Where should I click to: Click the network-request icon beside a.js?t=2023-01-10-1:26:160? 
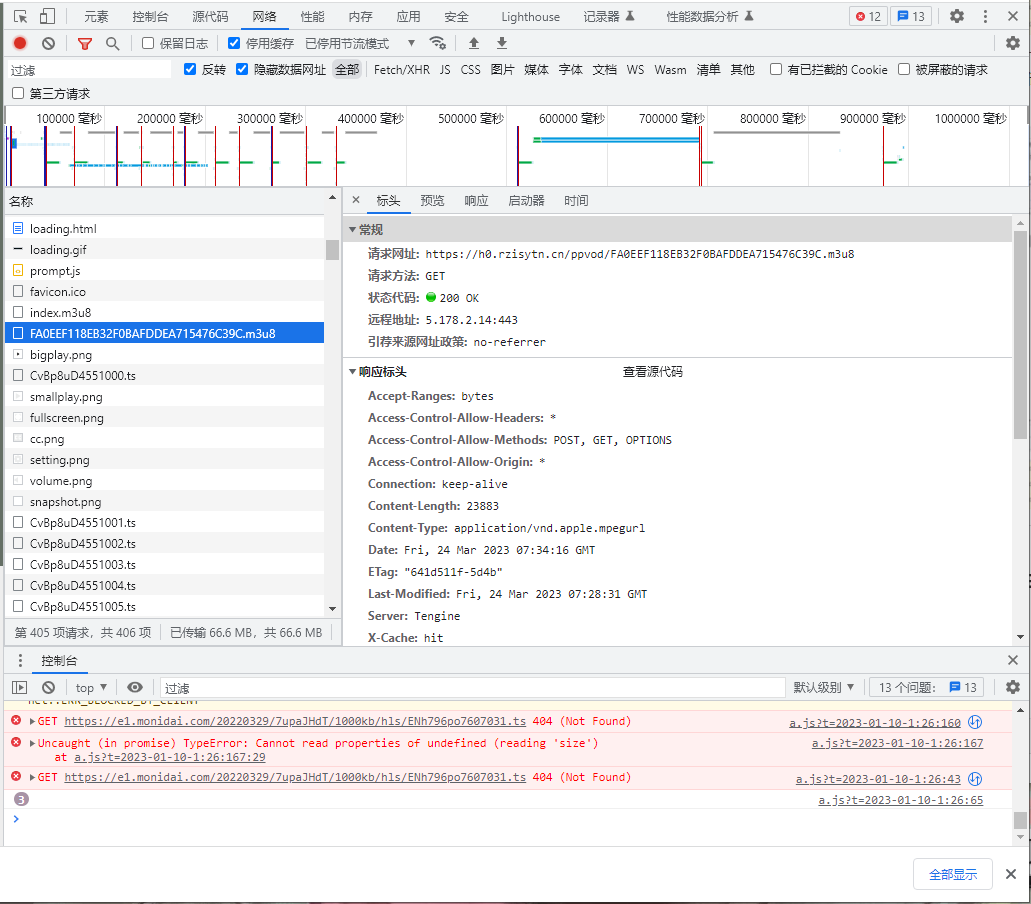click(x=975, y=723)
